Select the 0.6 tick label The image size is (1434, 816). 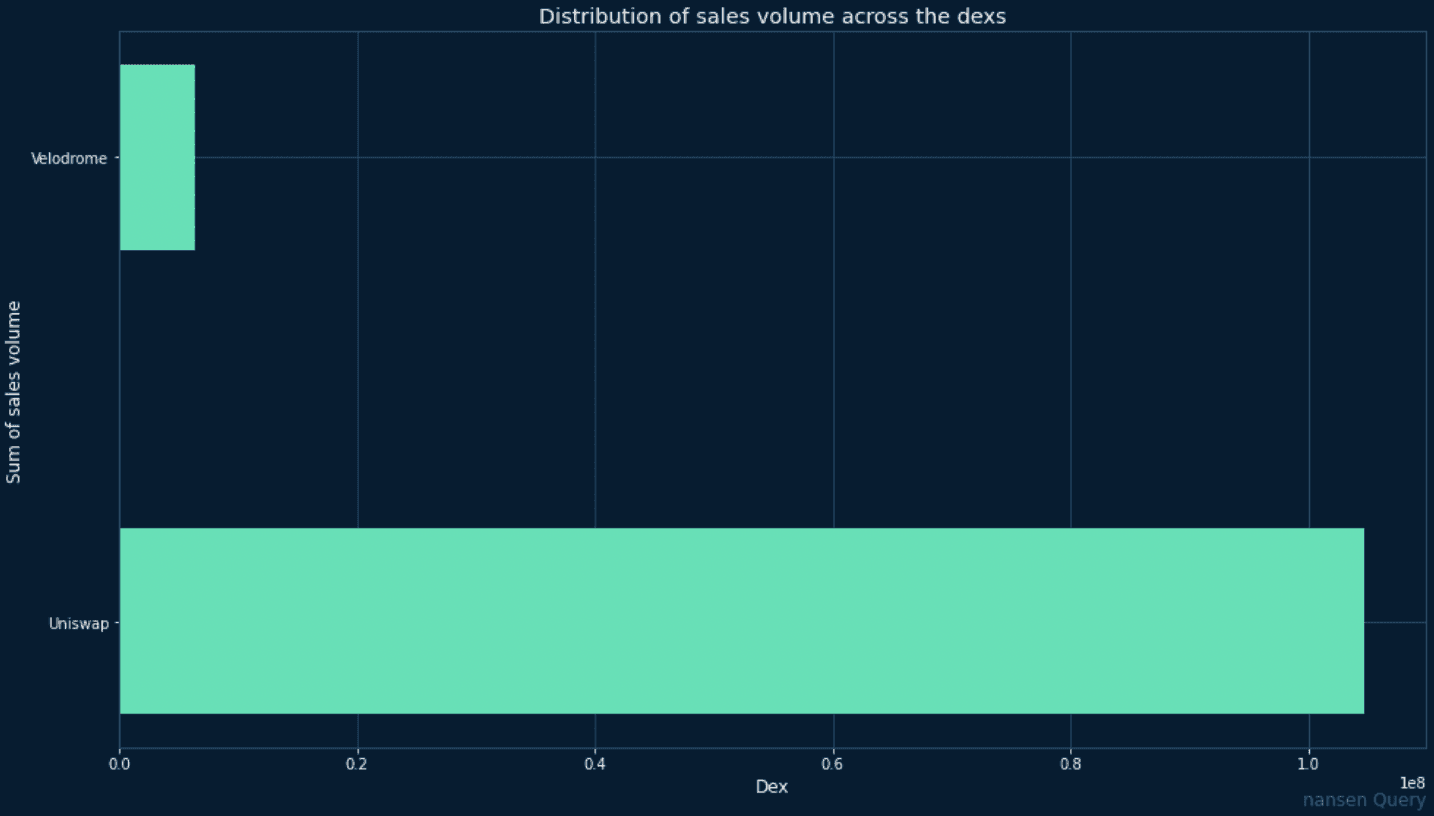832,761
